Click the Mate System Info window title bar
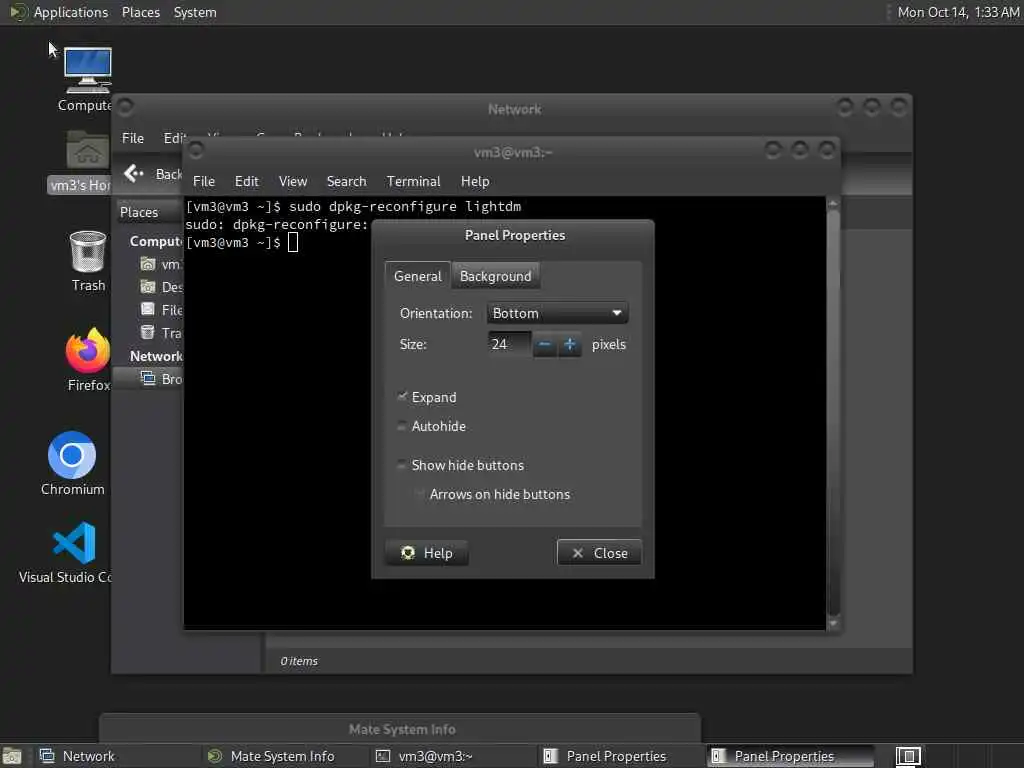The width and height of the screenshot is (1024, 768). (x=400, y=729)
